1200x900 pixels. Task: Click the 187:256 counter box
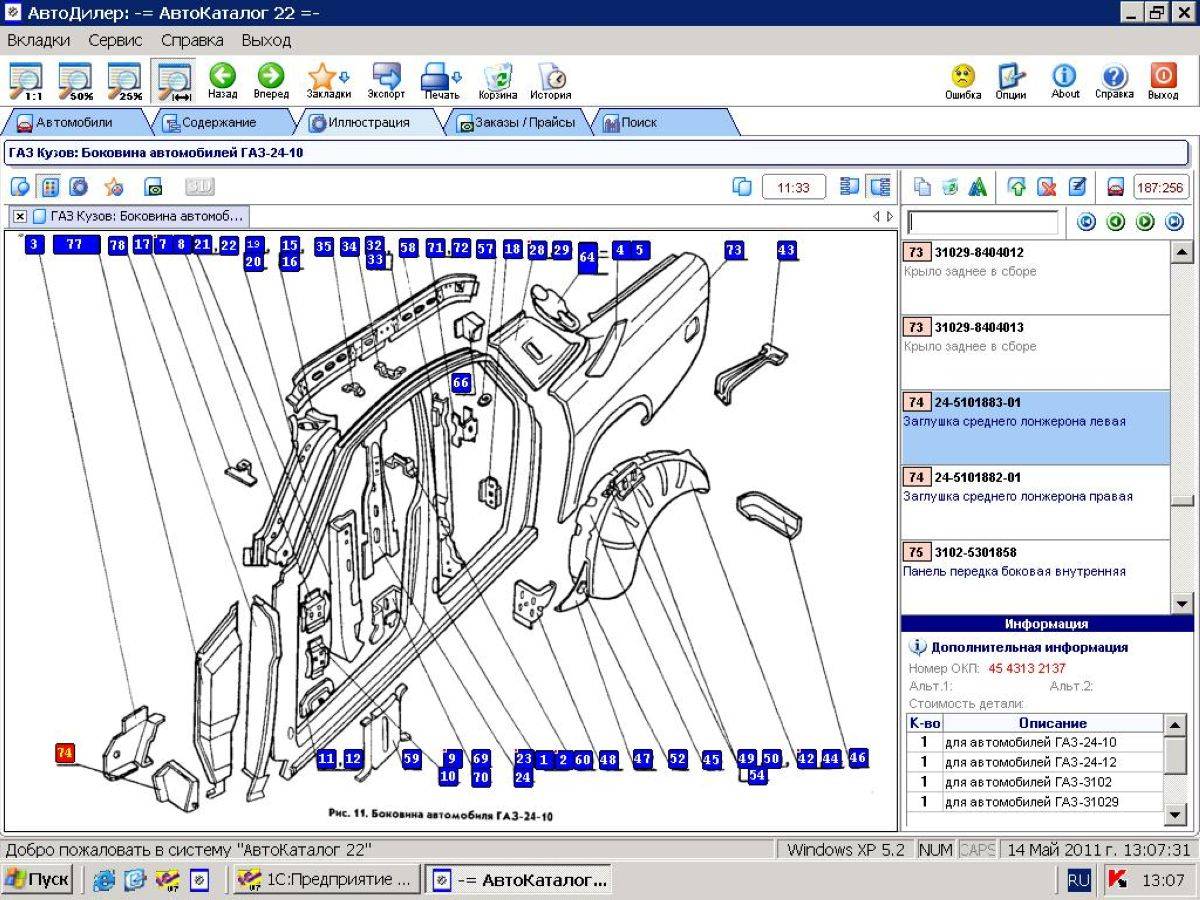[1160, 187]
